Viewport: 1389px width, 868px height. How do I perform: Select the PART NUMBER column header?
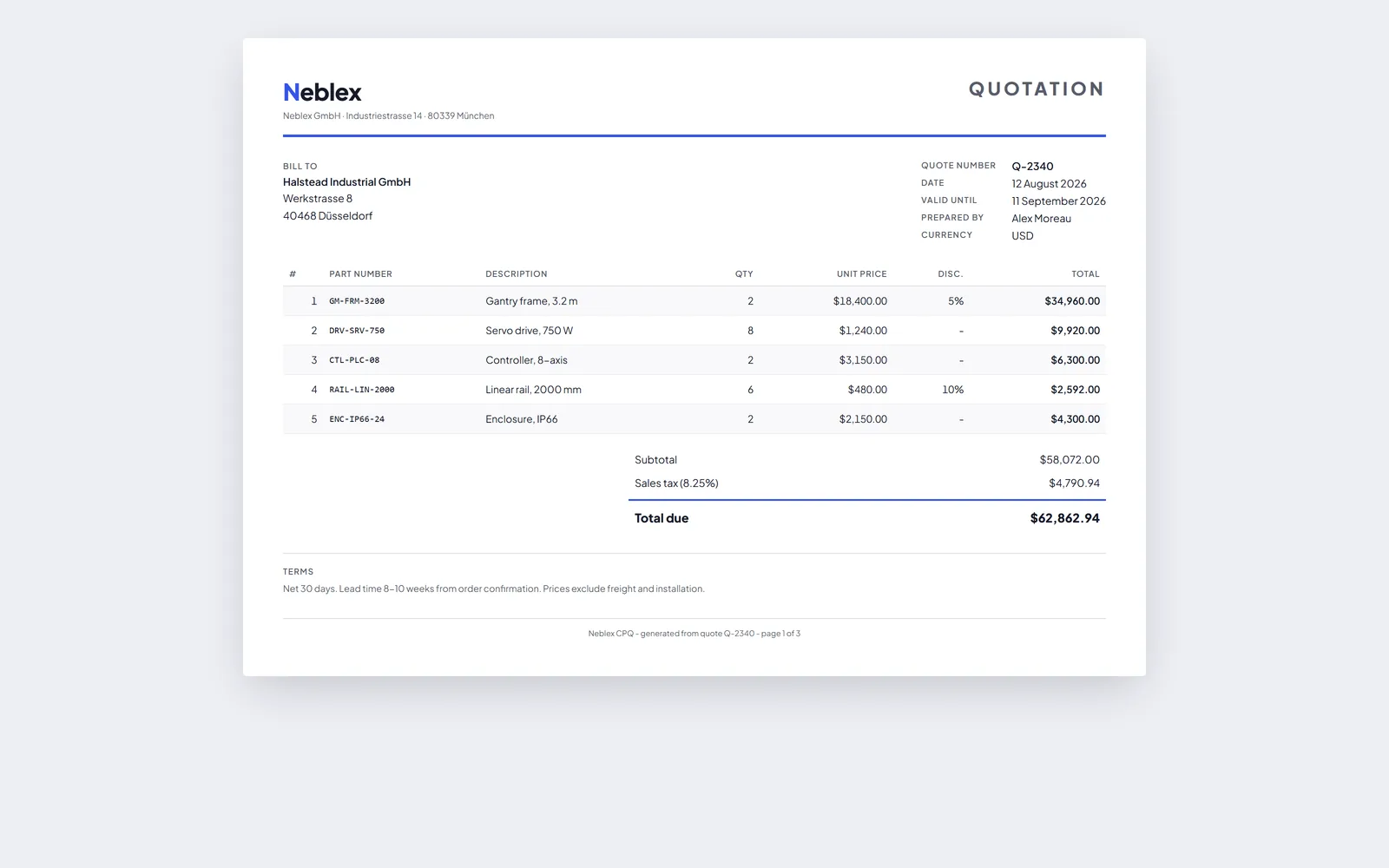click(360, 274)
